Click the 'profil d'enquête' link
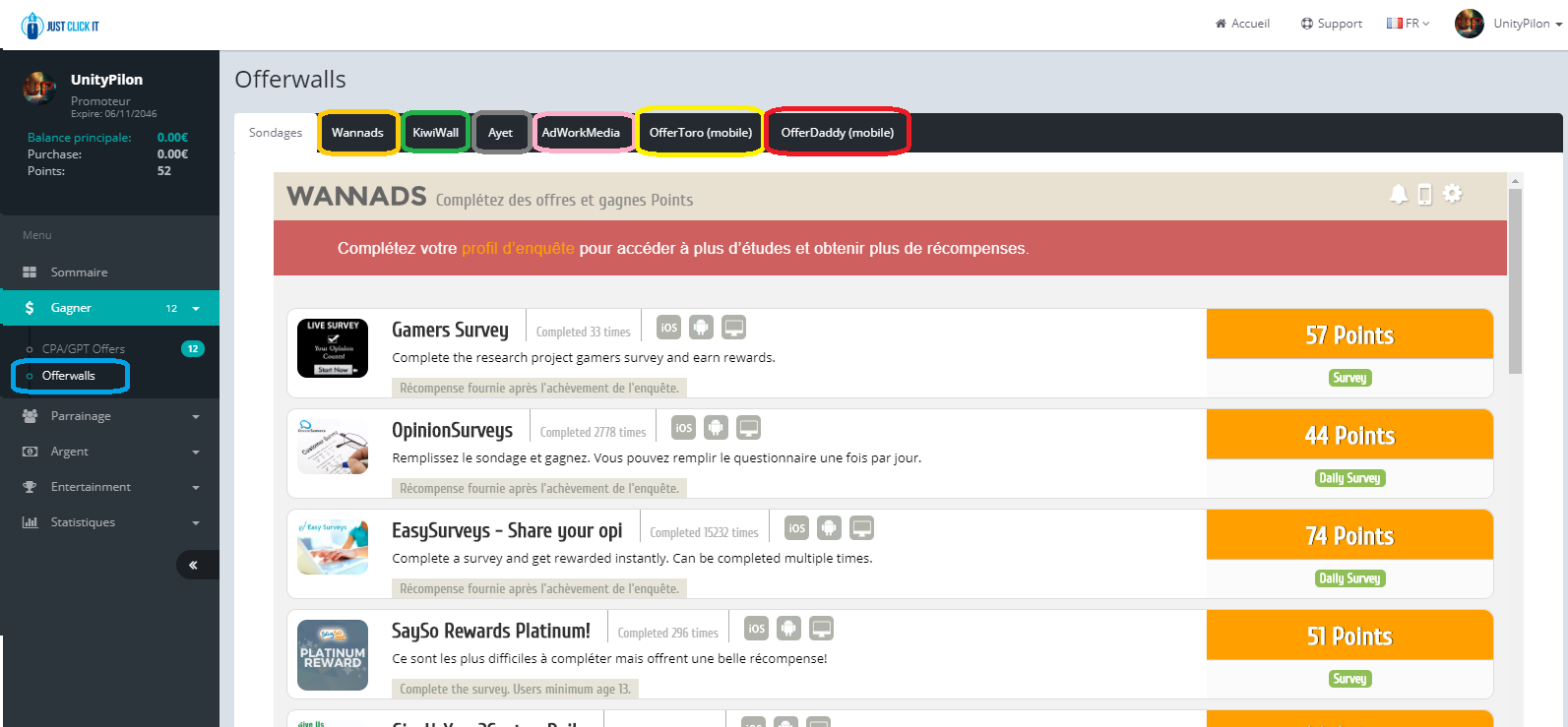The height and width of the screenshot is (727, 1568). (518, 249)
